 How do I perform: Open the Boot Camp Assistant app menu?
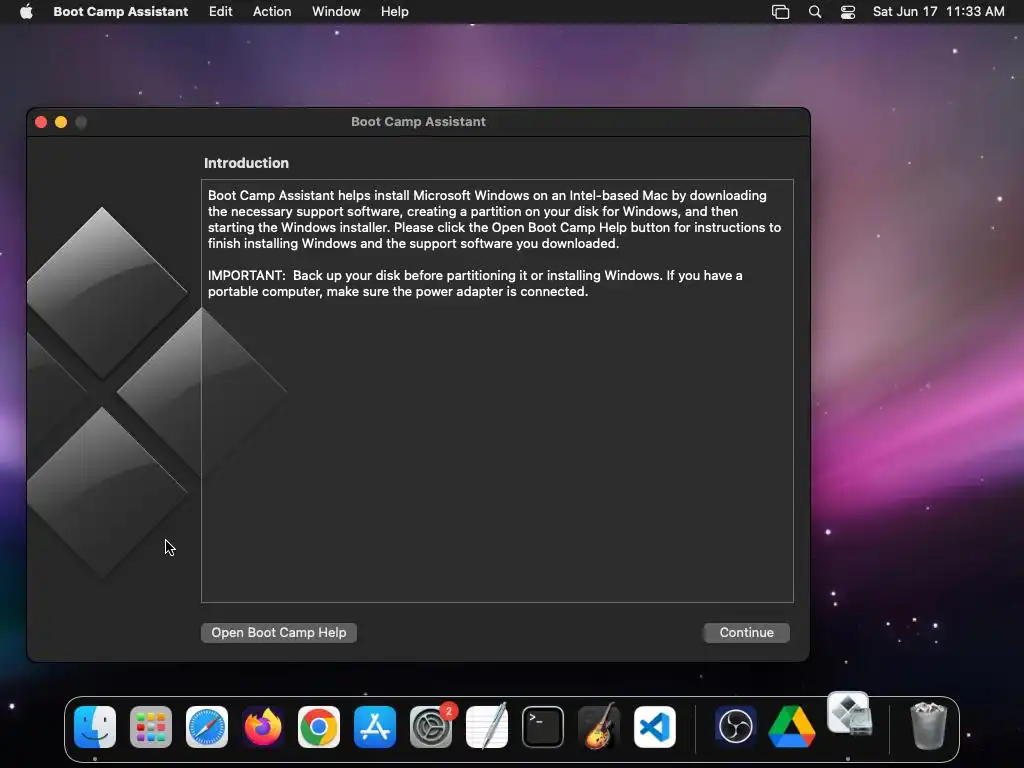tap(121, 11)
